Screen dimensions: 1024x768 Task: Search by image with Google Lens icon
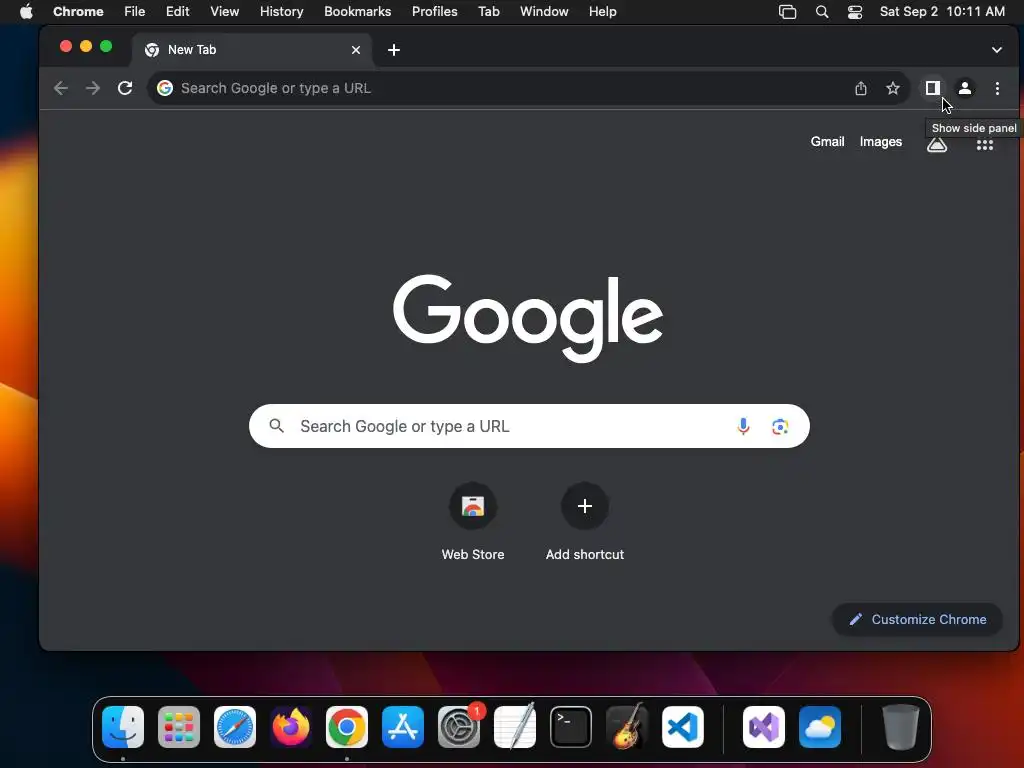pyautogui.click(x=780, y=426)
